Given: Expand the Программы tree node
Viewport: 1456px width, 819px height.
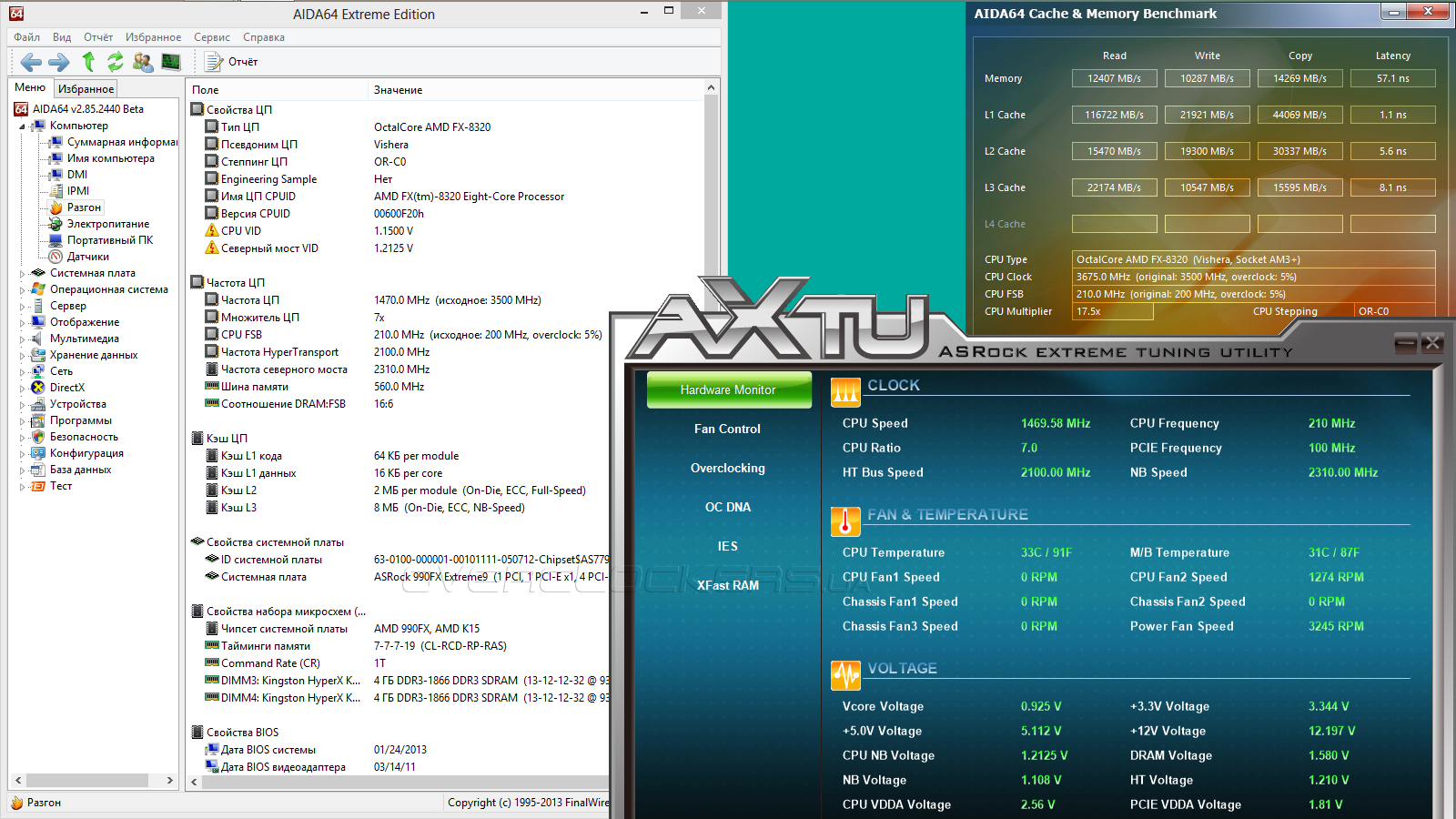Looking at the screenshot, I should click(22, 421).
